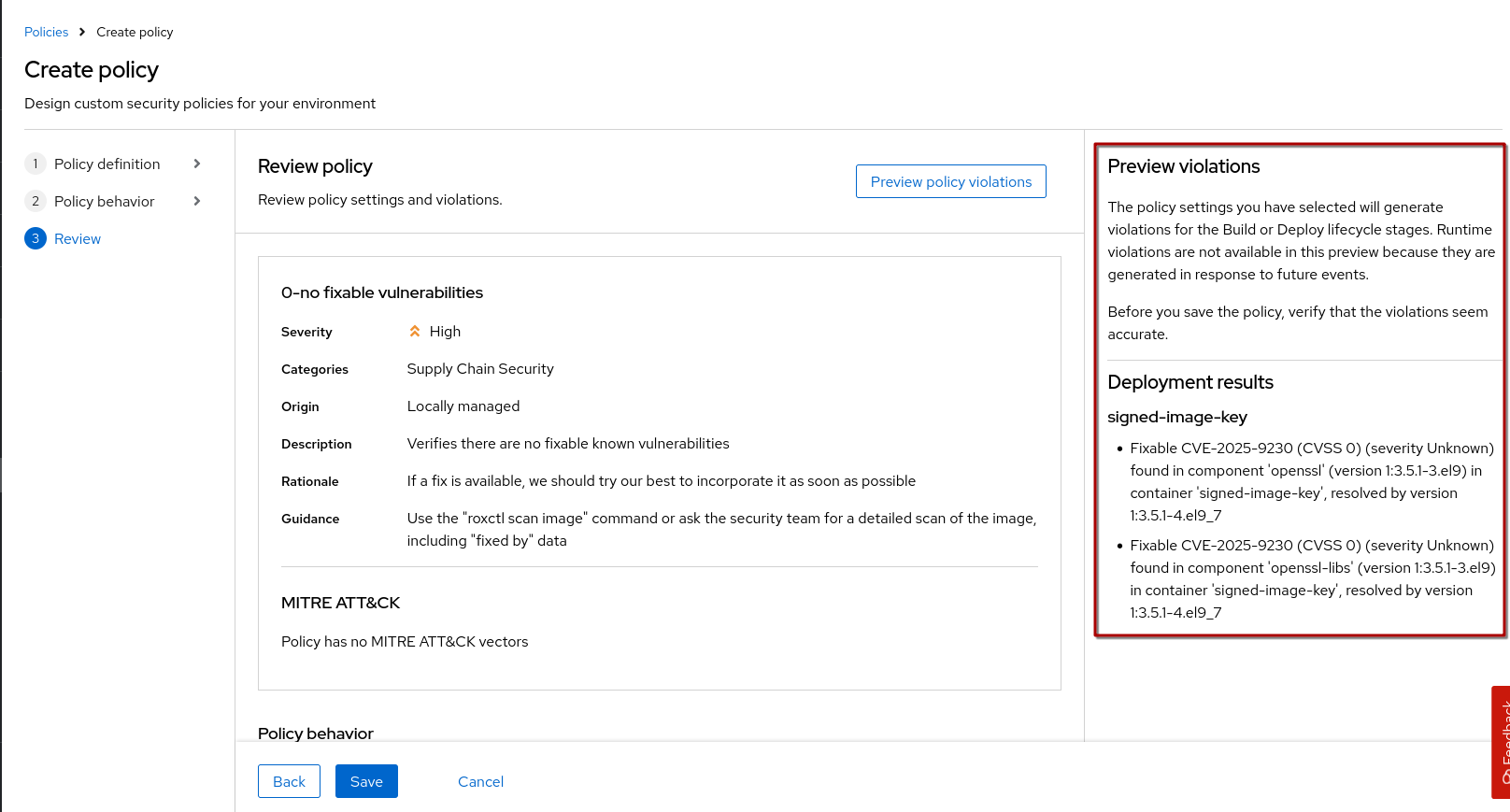Viewport: 1510px width, 812px height.
Task: Click the step 2 number badge
Action: point(36,202)
